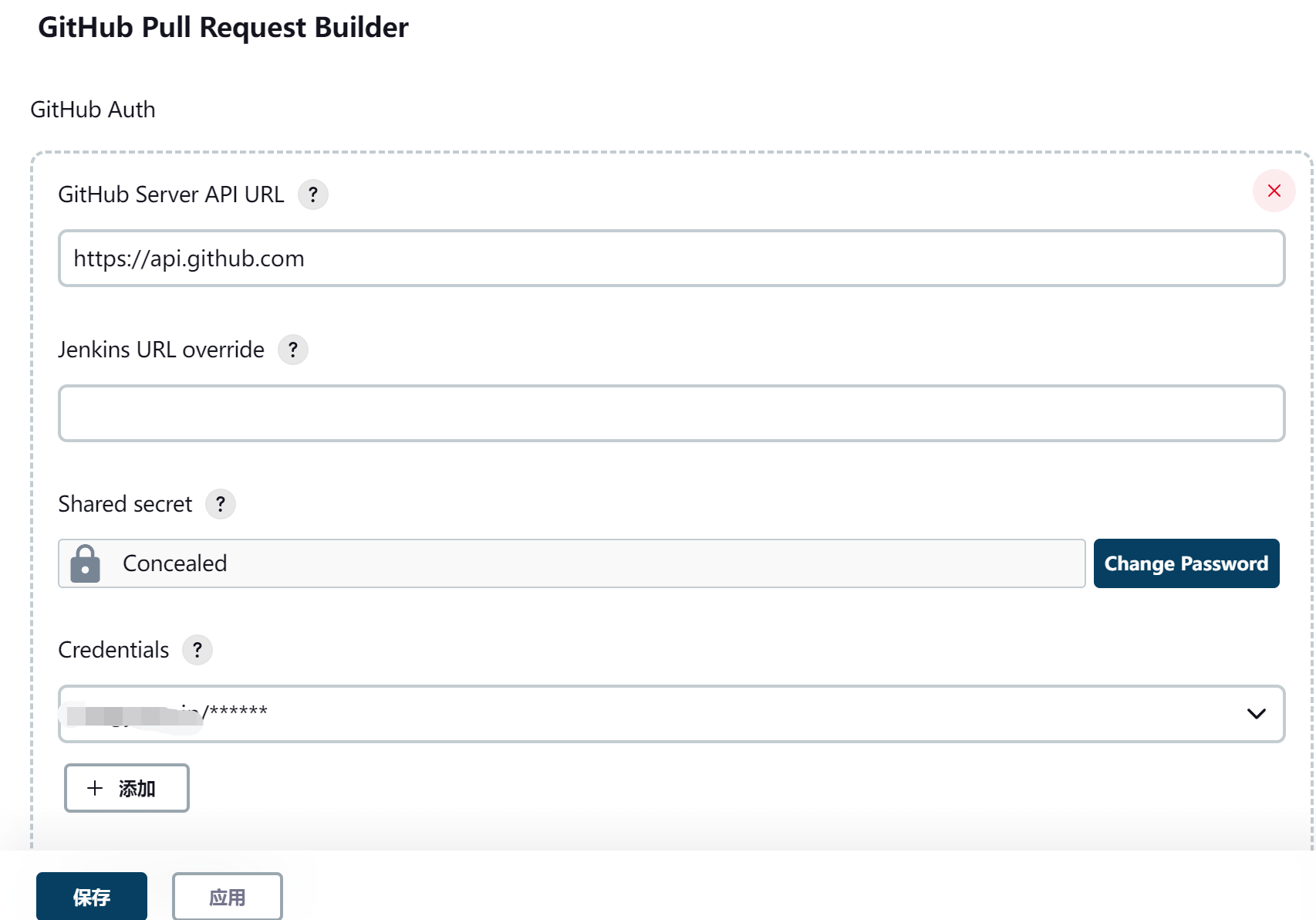Viewport: 1316px width, 920px height.
Task: Click into the empty Jenkins URL override field
Action: pos(671,414)
